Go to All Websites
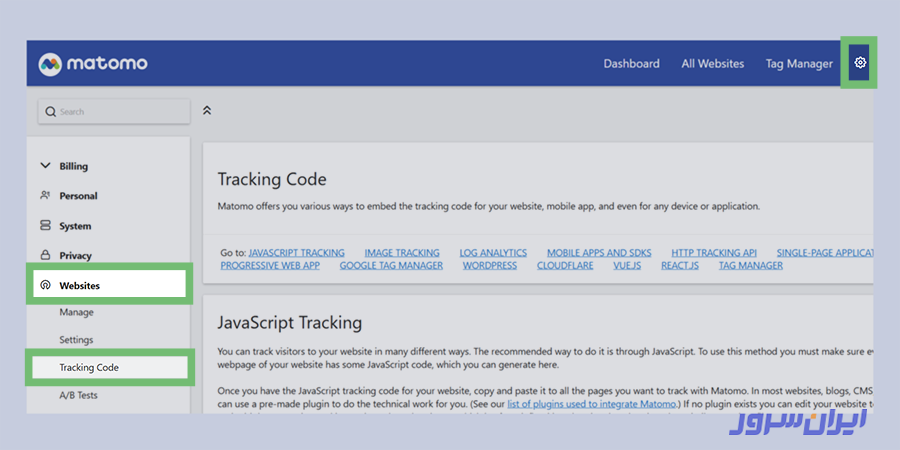The height and width of the screenshot is (450, 900). click(x=712, y=64)
